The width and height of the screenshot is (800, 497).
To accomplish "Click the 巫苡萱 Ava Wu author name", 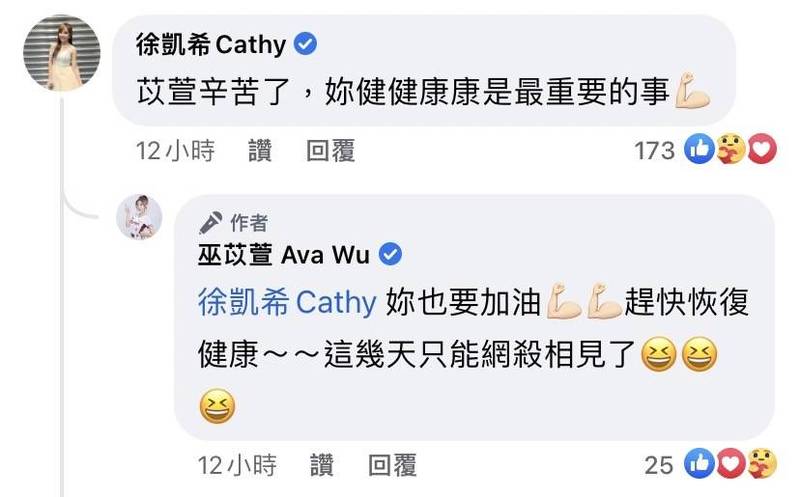I will click(284, 254).
